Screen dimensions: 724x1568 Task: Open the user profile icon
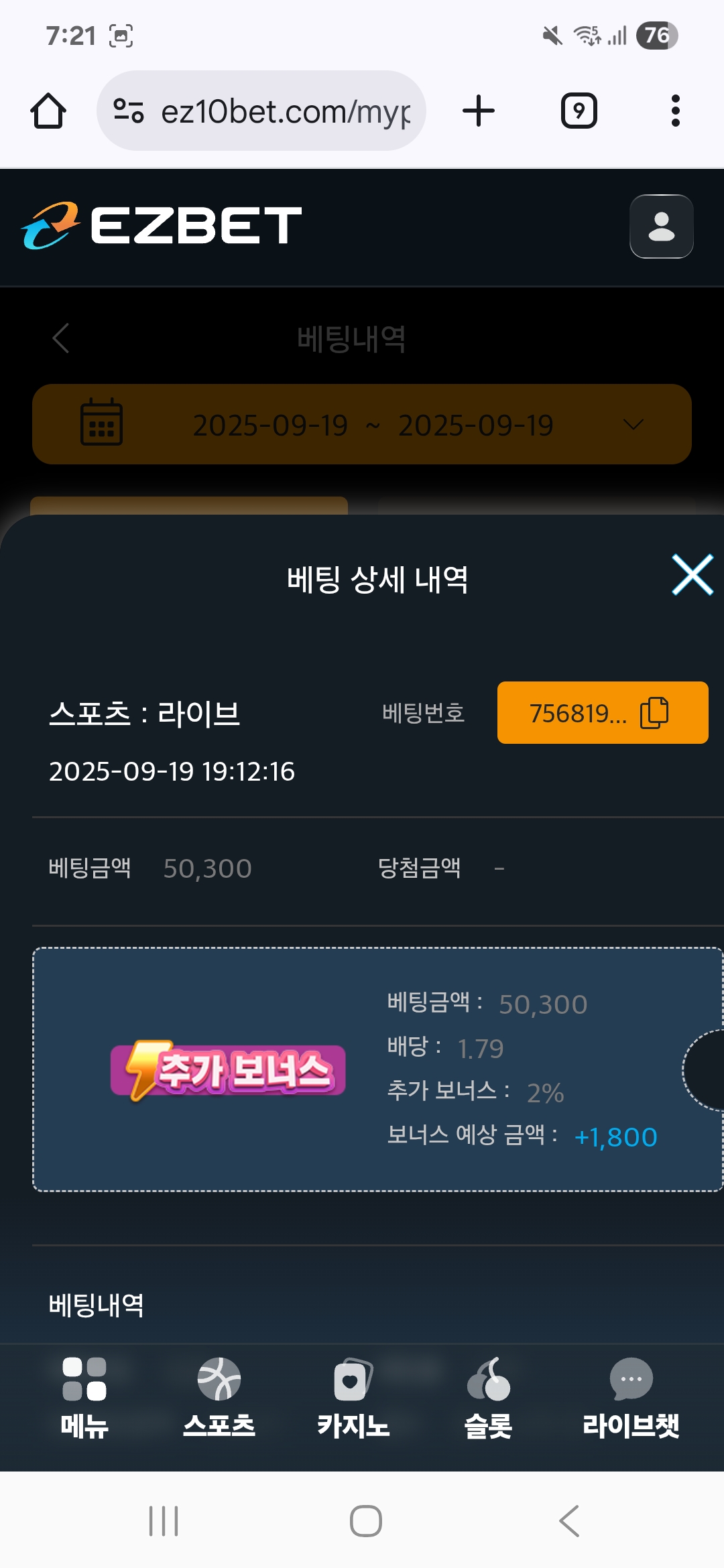click(x=661, y=226)
